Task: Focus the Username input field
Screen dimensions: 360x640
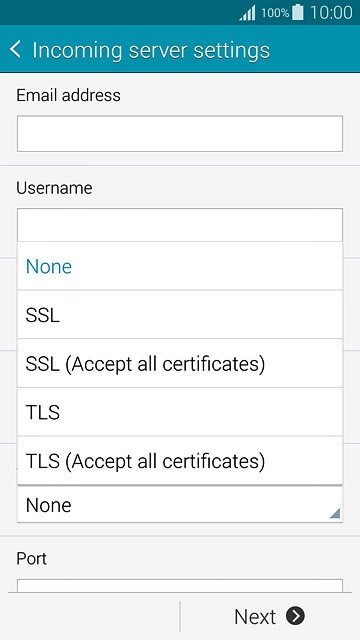Action: tap(180, 225)
